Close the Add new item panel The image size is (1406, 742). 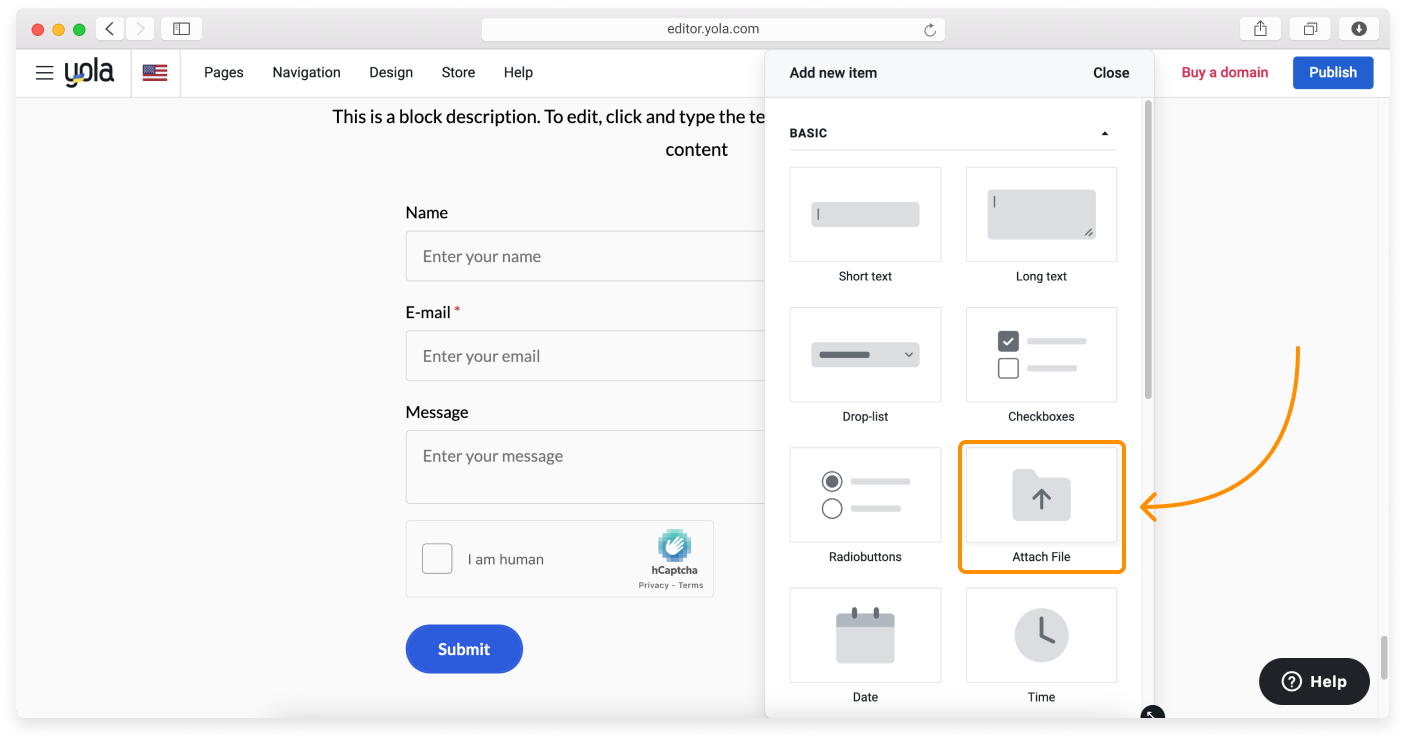click(1110, 73)
